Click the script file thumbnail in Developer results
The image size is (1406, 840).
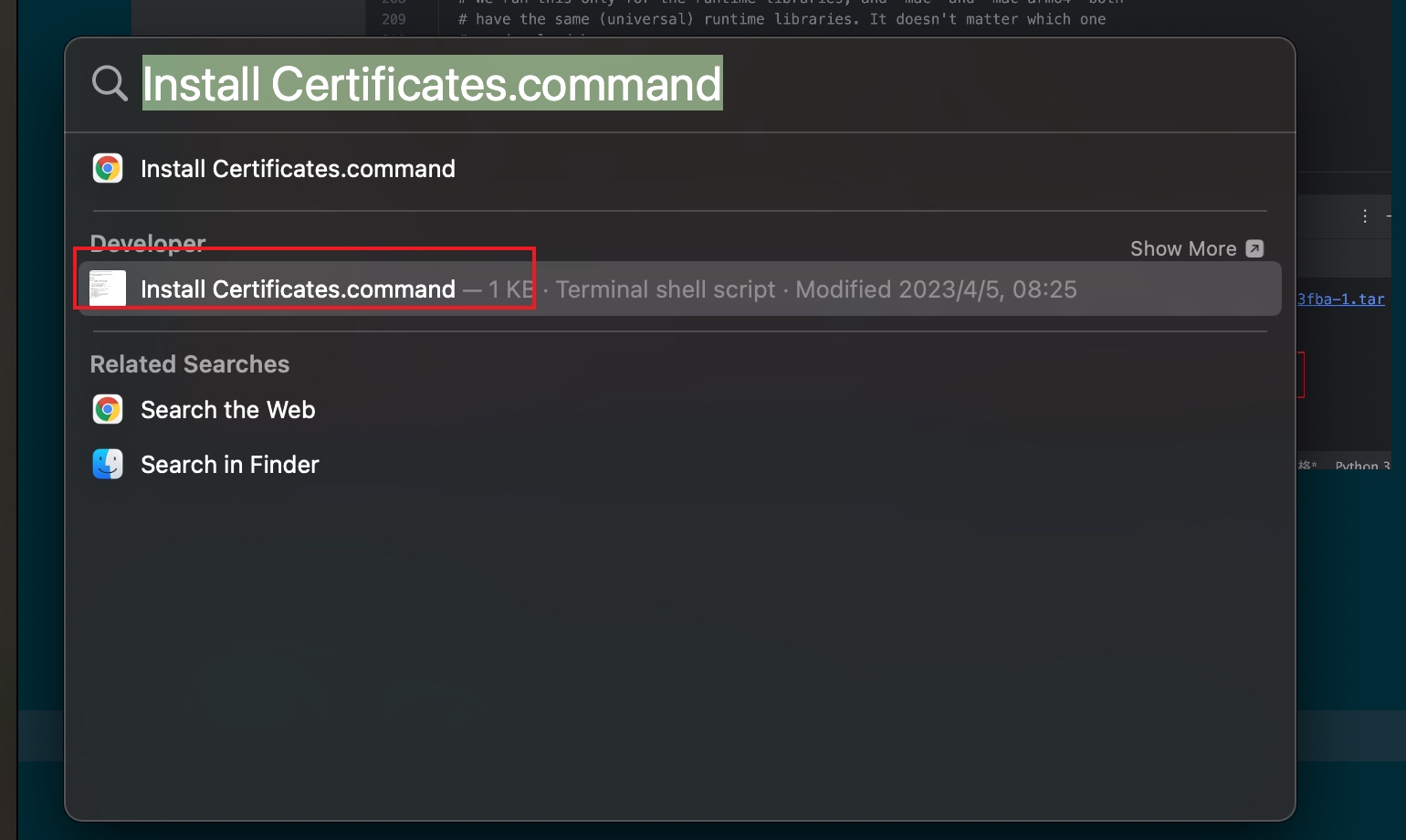click(x=108, y=289)
